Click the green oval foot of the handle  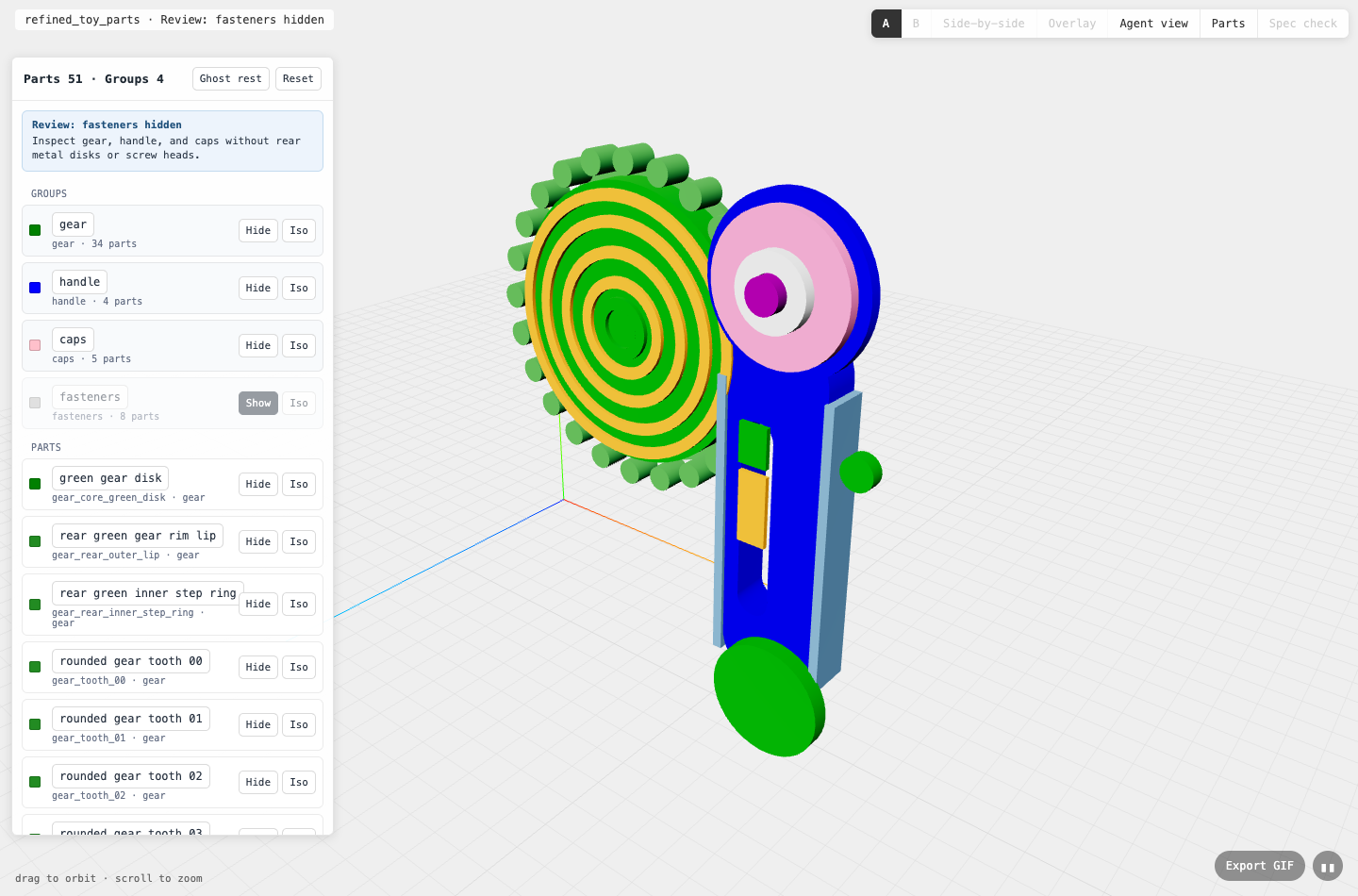click(x=768, y=697)
